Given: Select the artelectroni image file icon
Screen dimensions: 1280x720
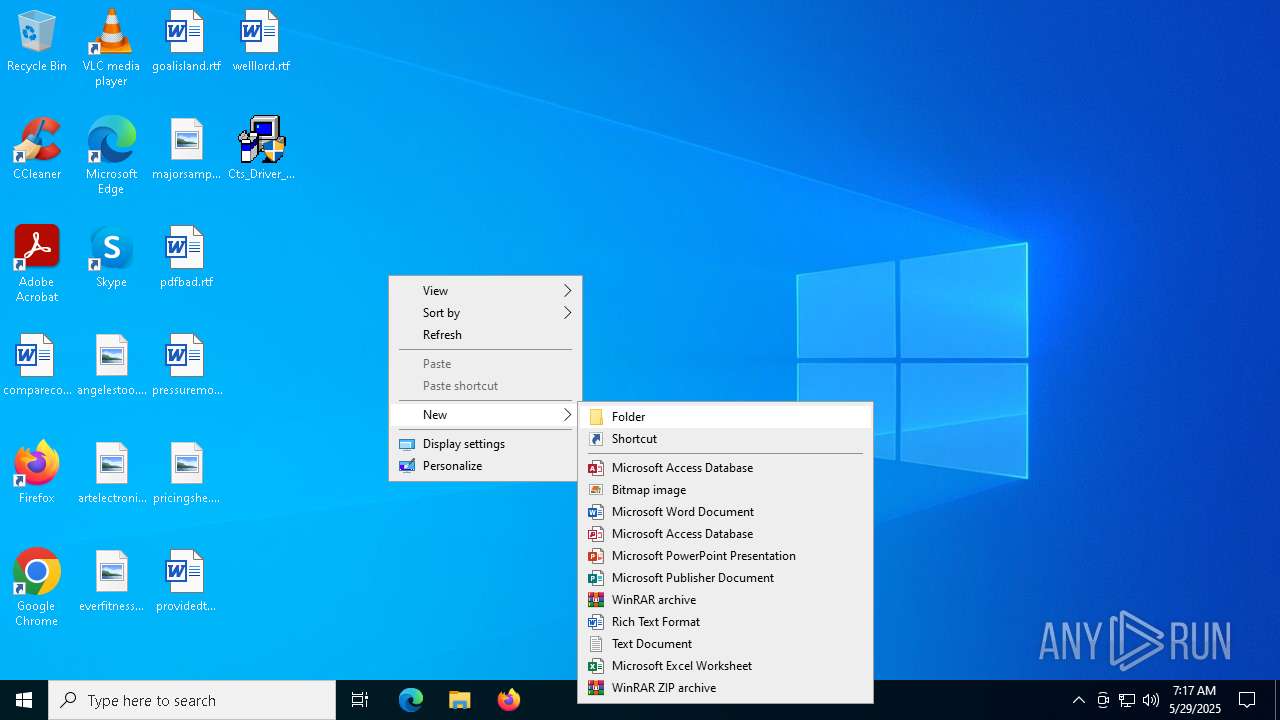Looking at the screenshot, I should point(111,474).
